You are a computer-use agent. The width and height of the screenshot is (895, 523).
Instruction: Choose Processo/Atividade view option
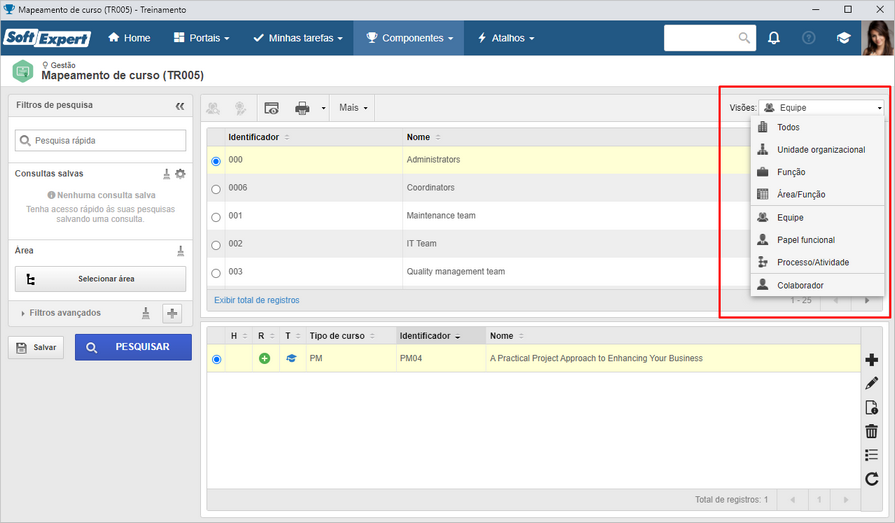pyautogui.click(x=817, y=262)
